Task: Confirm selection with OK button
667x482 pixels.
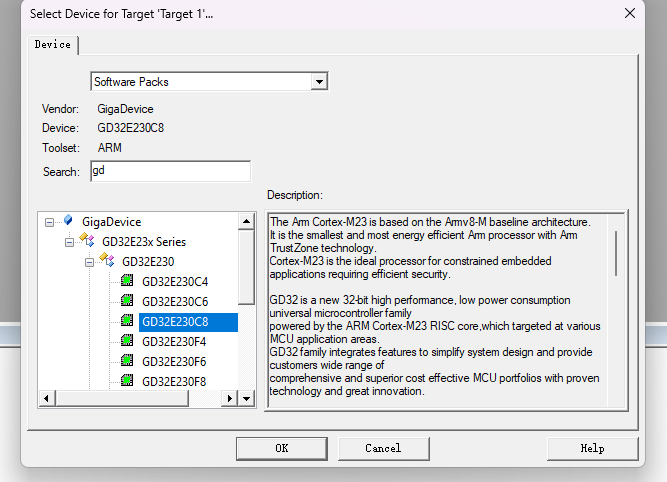Action: 282,448
